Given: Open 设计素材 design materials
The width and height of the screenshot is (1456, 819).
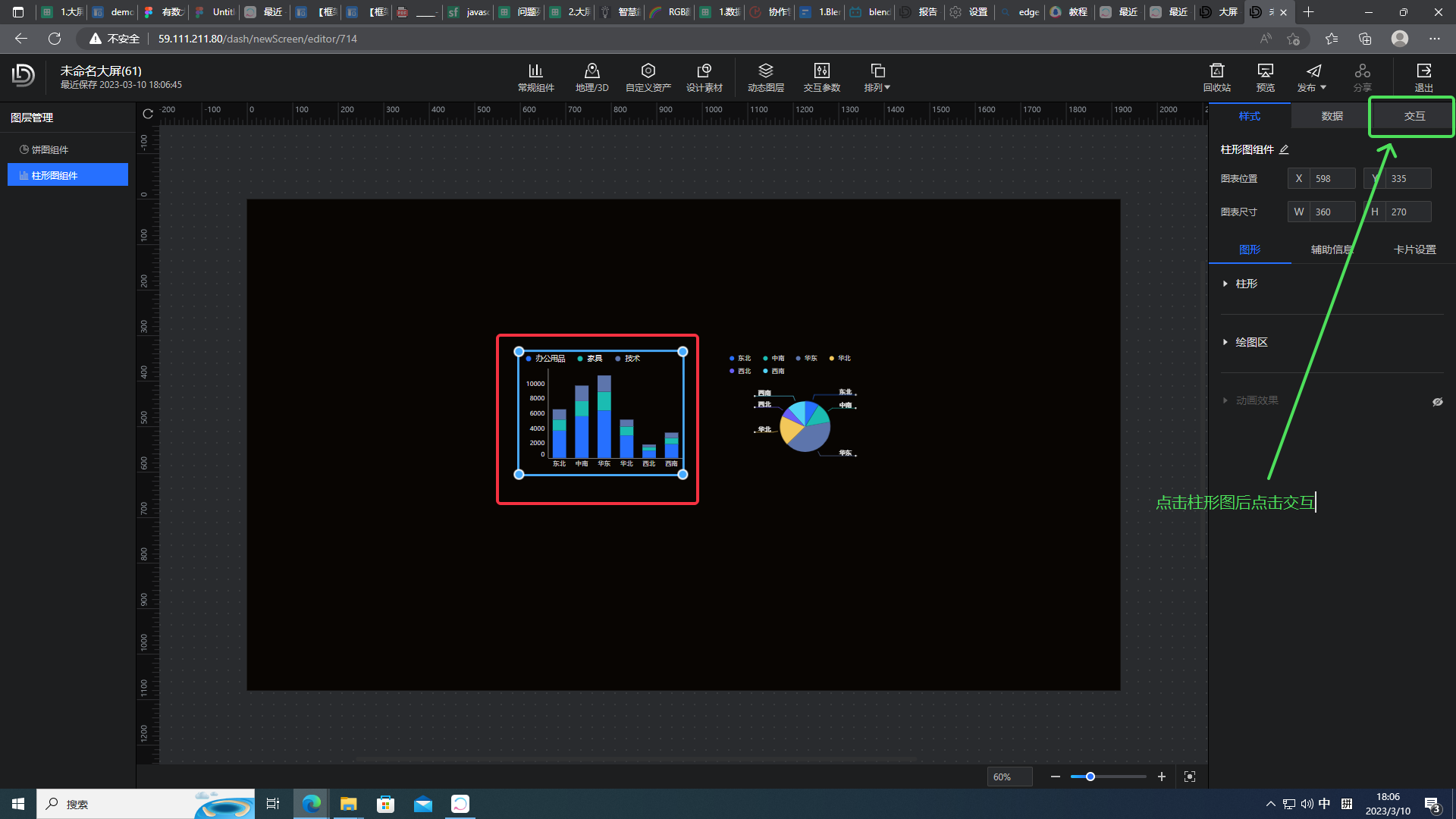Looking at the screenshot, I should (x=704, y=77).
